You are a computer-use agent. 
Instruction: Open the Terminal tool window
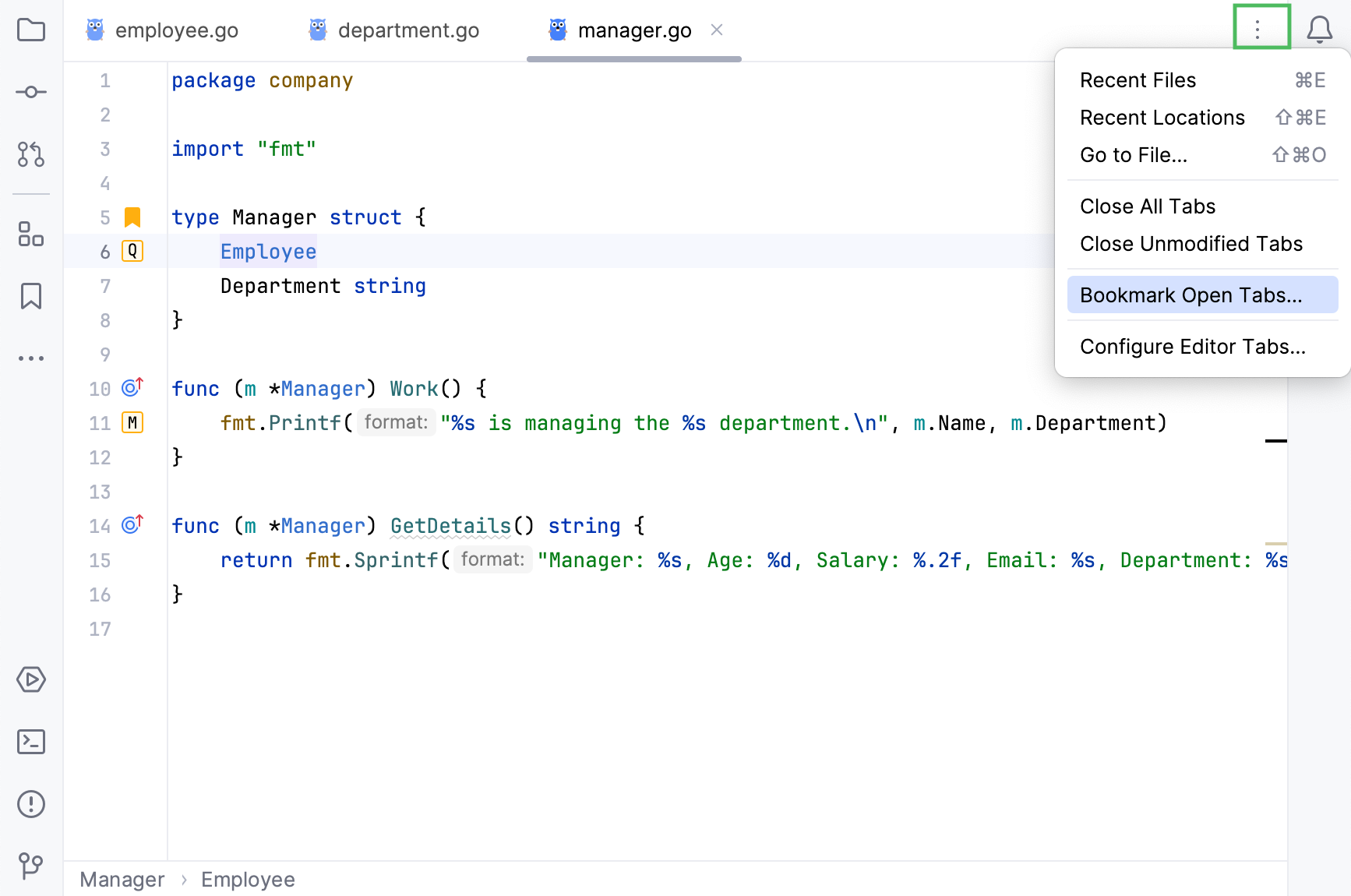click(x=30, y=742)
